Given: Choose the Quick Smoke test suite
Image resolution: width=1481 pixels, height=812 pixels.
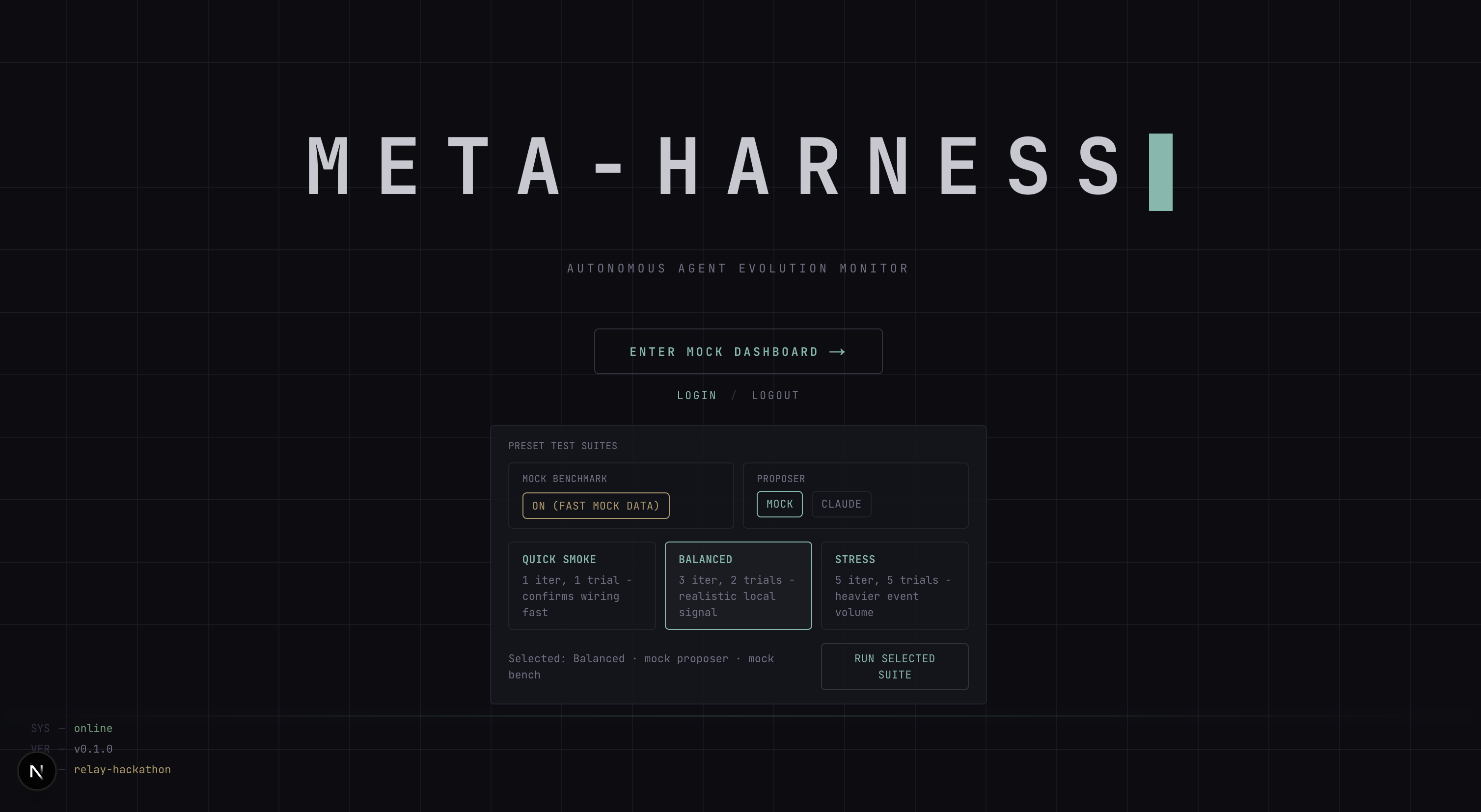Looking at the screenshot, I should [582, 585].
